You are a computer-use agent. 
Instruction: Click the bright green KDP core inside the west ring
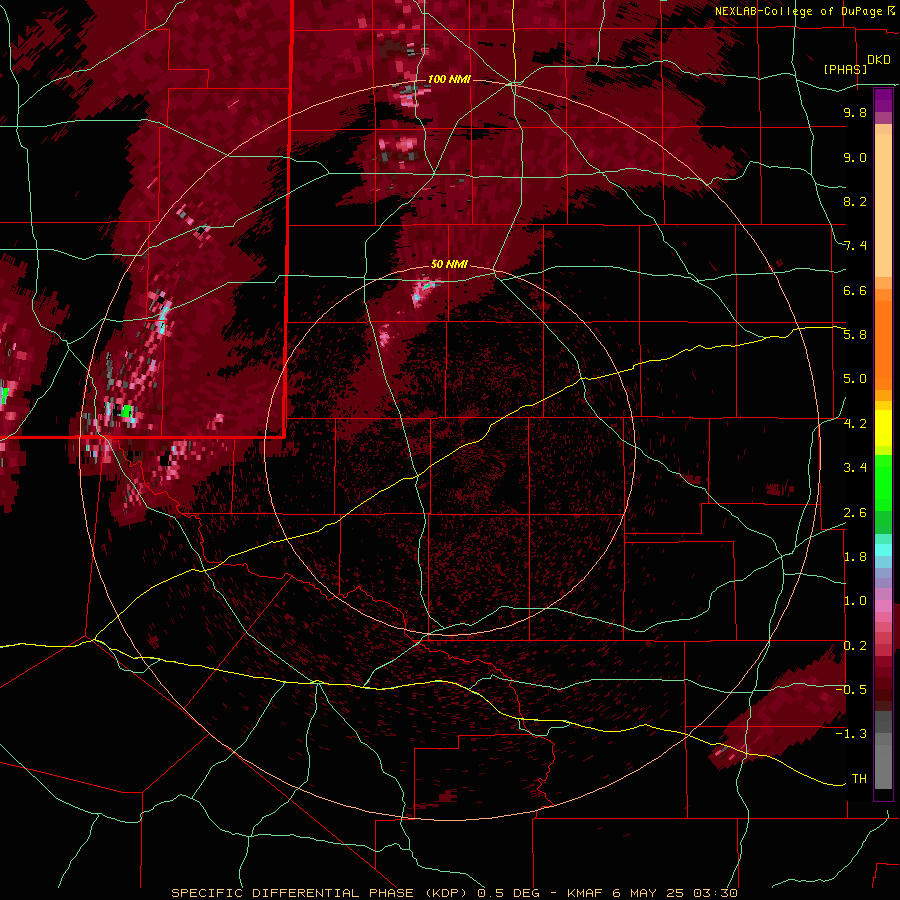127,411
